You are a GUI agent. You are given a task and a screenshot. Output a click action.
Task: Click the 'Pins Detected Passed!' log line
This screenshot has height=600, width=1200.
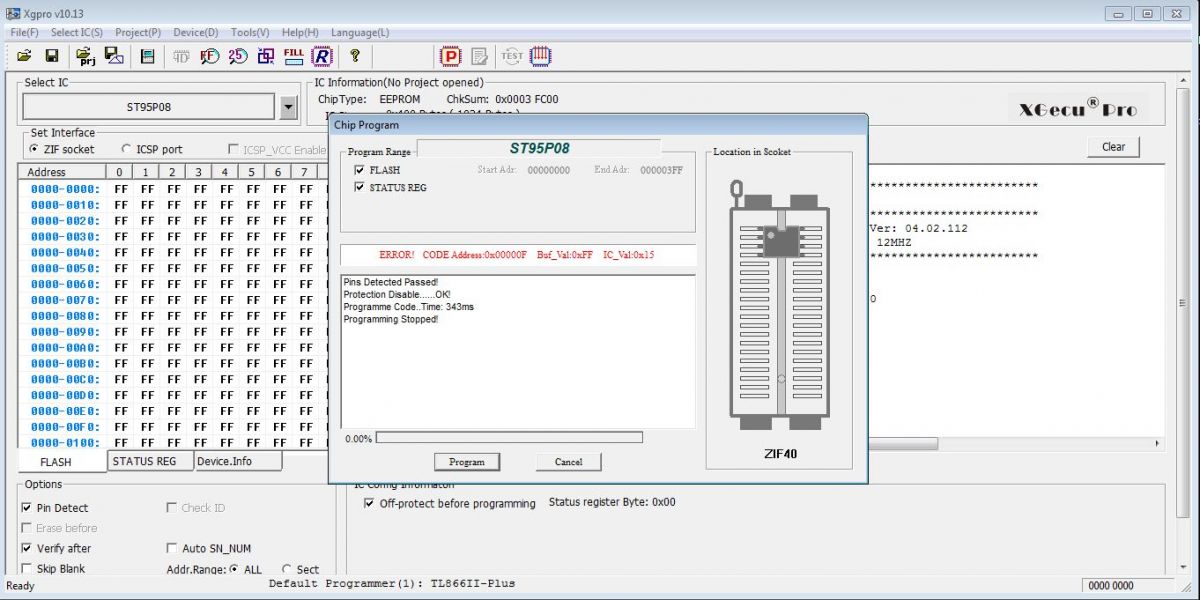pos(391,282)
